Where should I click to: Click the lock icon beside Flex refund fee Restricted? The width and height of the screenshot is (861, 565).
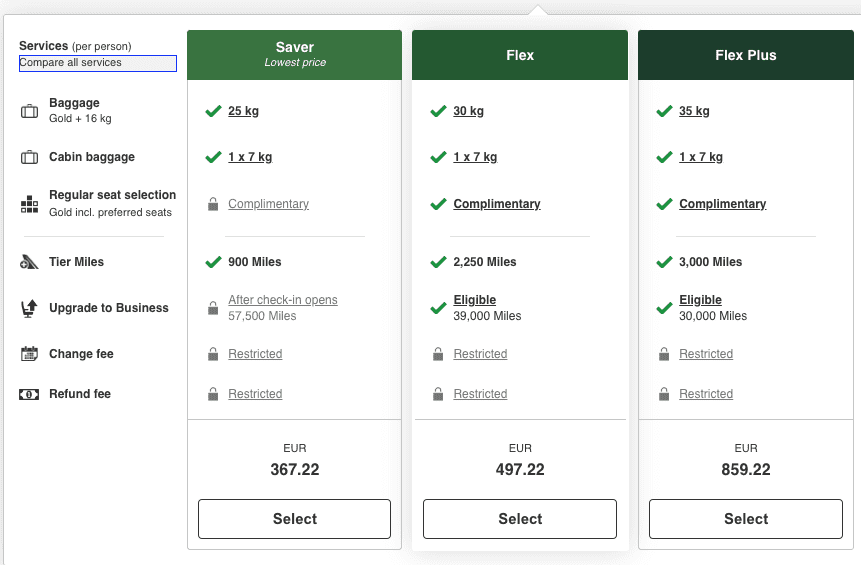(438, 394)
